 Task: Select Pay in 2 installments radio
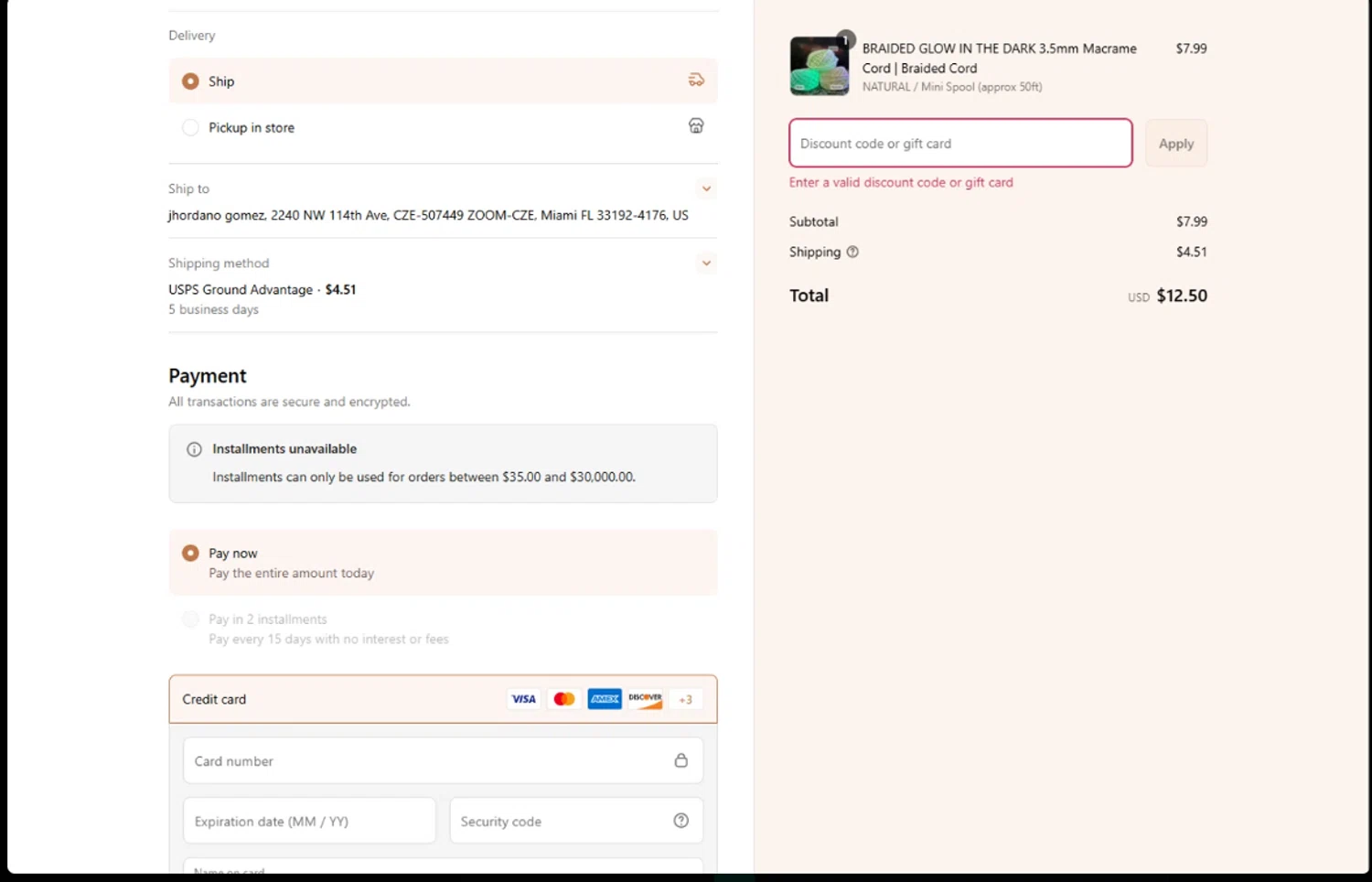[x=190, y=619]
